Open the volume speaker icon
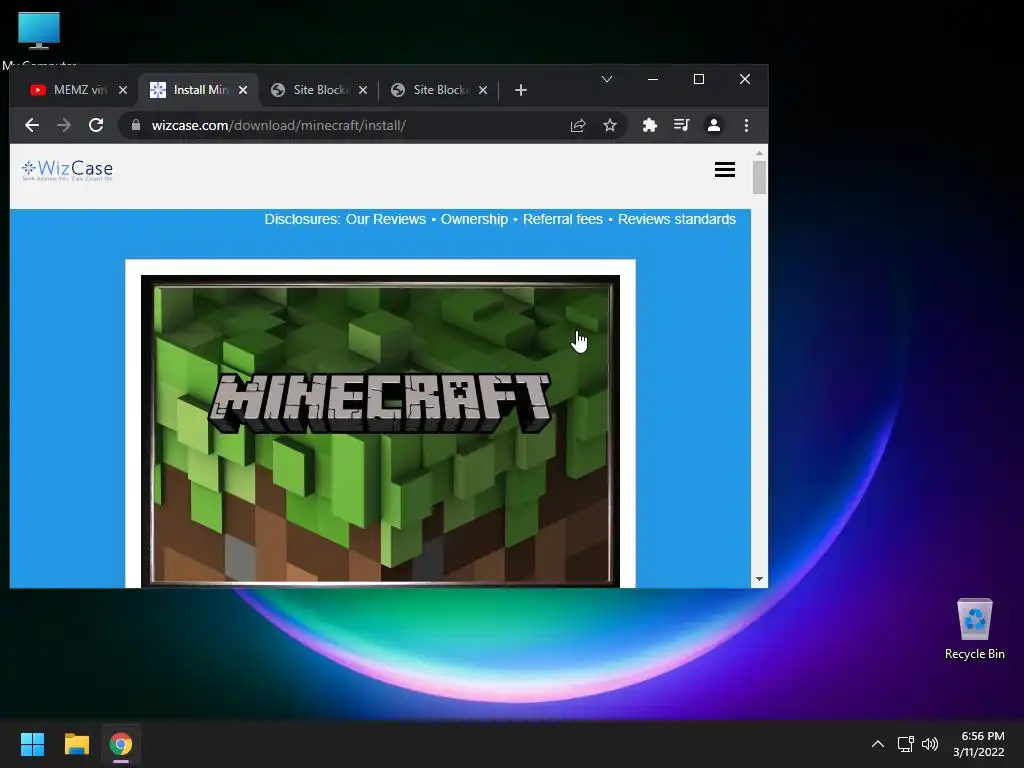Image resolution: width=1024 pixels, height=768 pixels. [930, 744]
